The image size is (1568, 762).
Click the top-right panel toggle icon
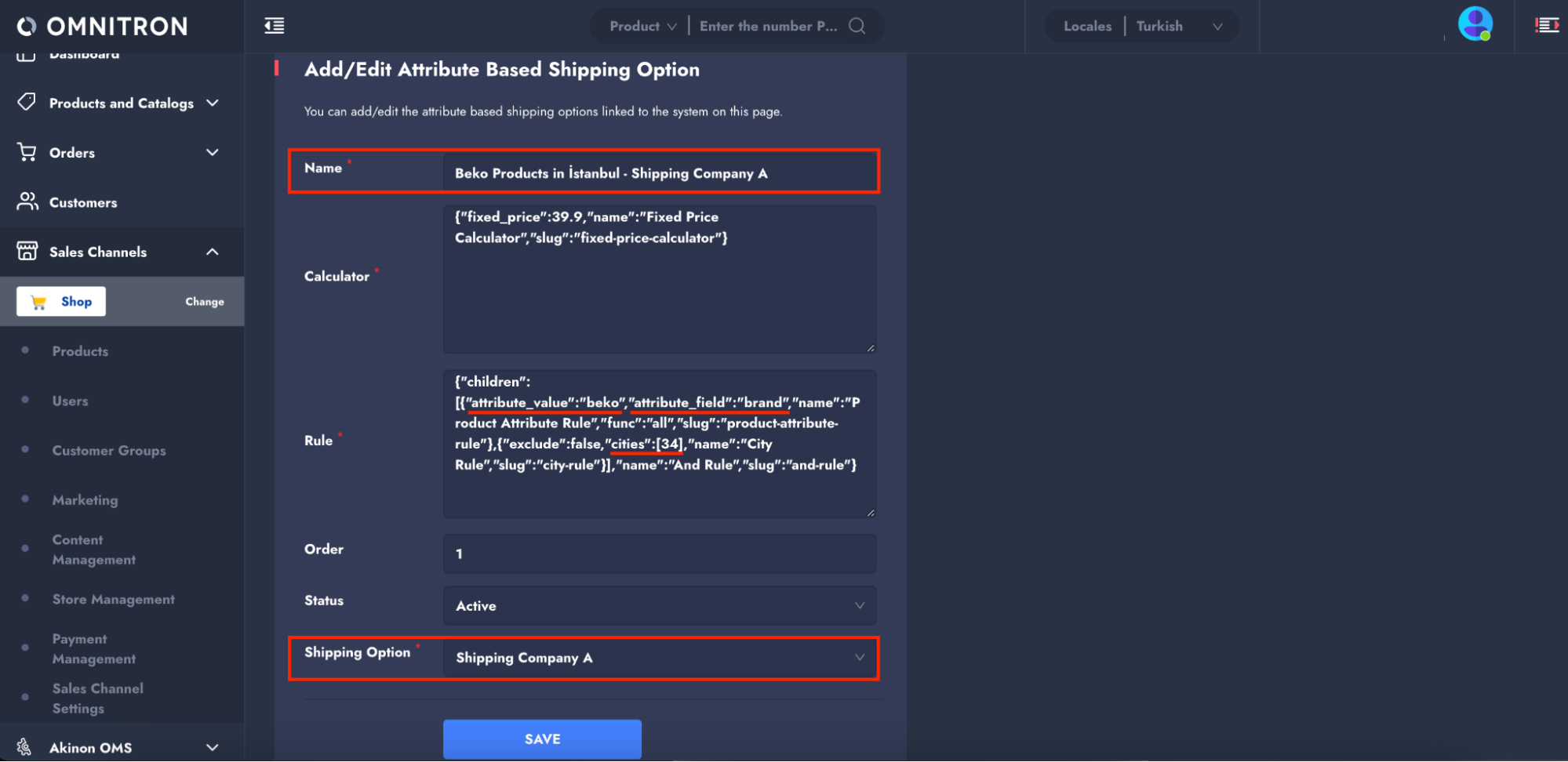click(1546, 26)
